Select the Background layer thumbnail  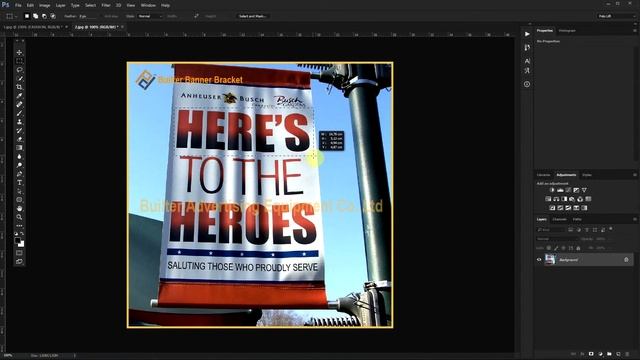(550, 260)
